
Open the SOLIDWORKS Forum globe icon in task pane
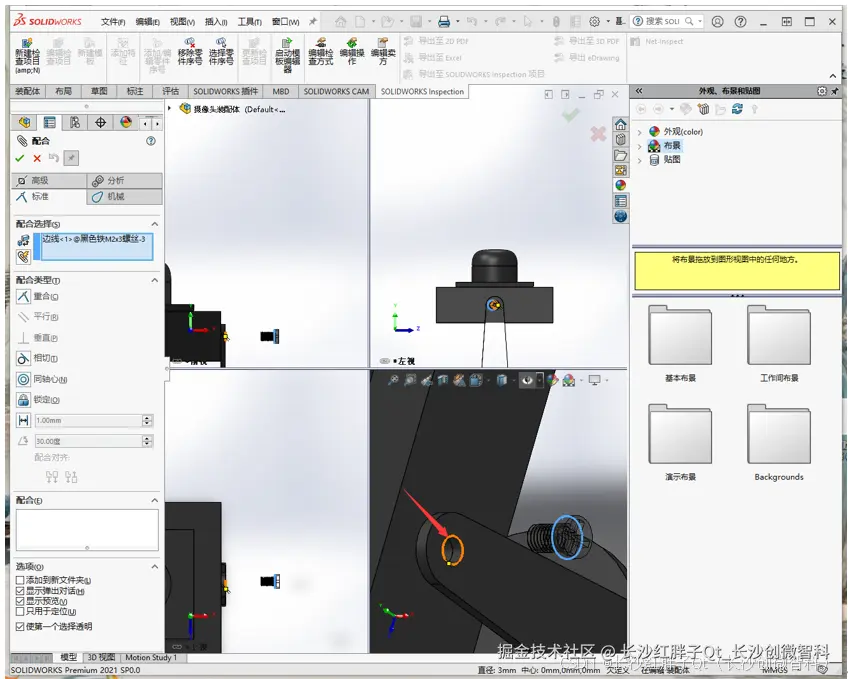(x=620, y=216)
